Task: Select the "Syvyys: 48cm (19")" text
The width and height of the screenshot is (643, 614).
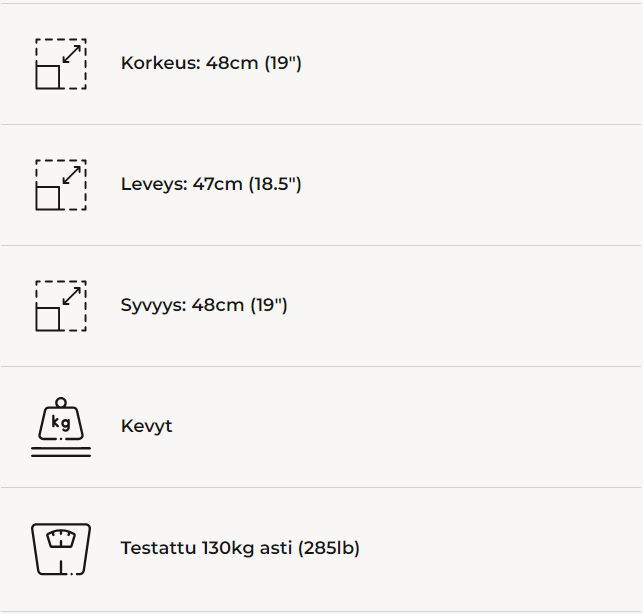Action: coord(204,305)
